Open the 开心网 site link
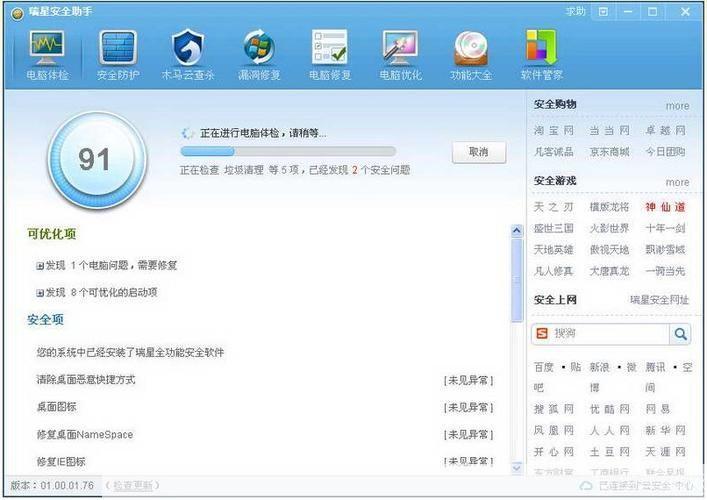Screen dimensions: 707x500 [x=554, y=452]
